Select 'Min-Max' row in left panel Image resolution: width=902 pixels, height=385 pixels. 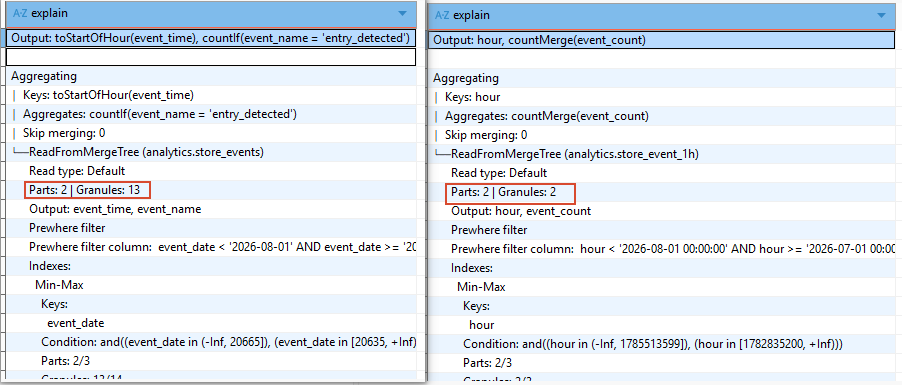(x=211, y=285)
